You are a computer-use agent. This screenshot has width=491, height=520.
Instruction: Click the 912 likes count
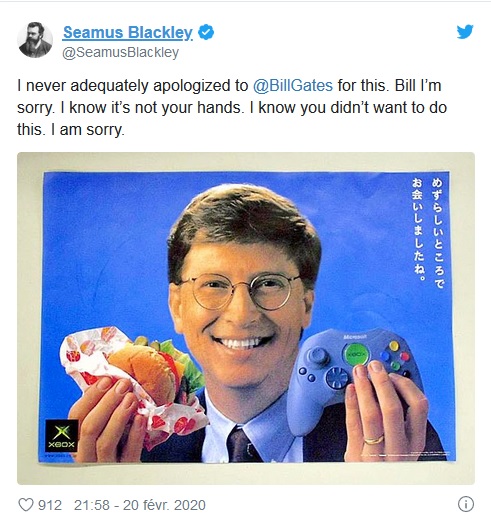(50, 505)
